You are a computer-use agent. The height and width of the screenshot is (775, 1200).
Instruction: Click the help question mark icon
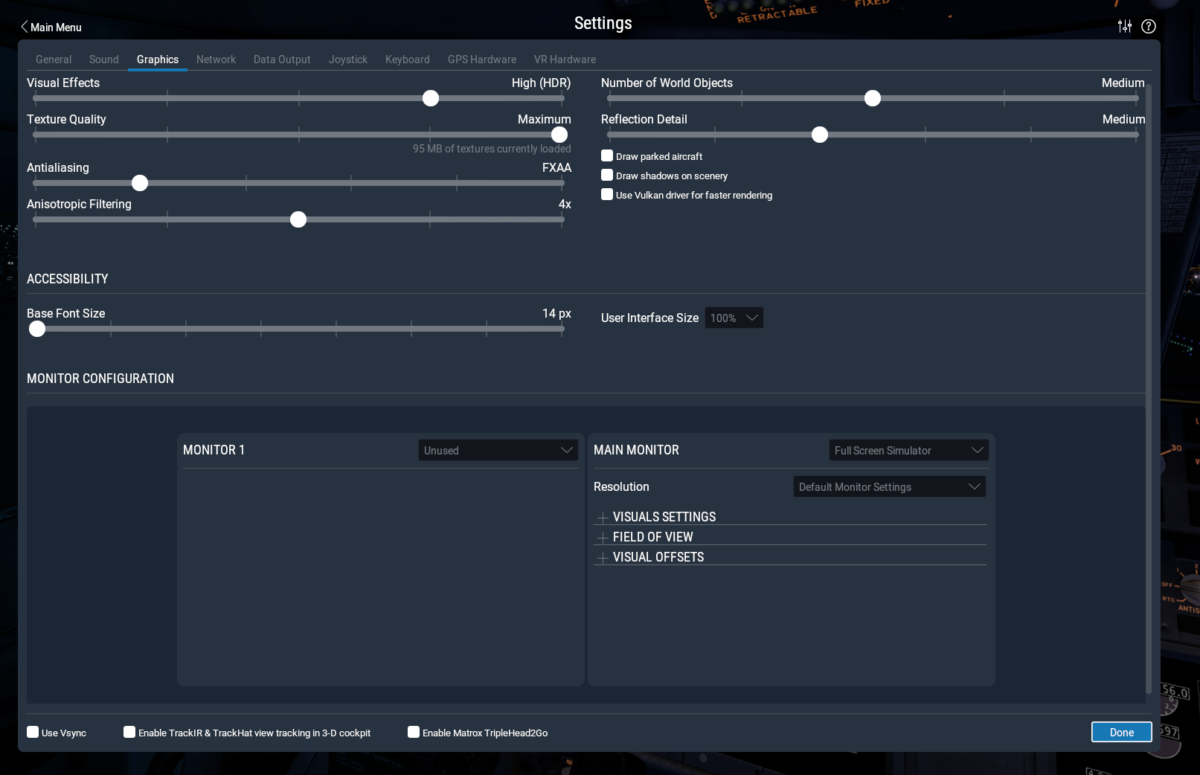(x=1148, y=27)
